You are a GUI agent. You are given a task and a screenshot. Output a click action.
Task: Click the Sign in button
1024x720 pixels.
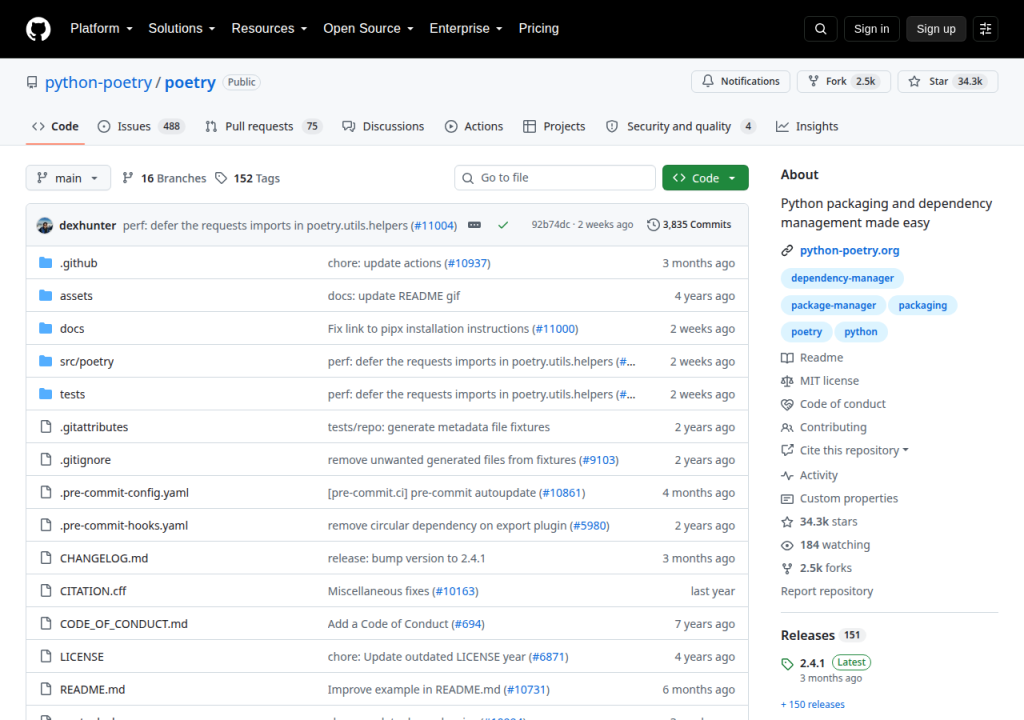click(x=871, y=29)
